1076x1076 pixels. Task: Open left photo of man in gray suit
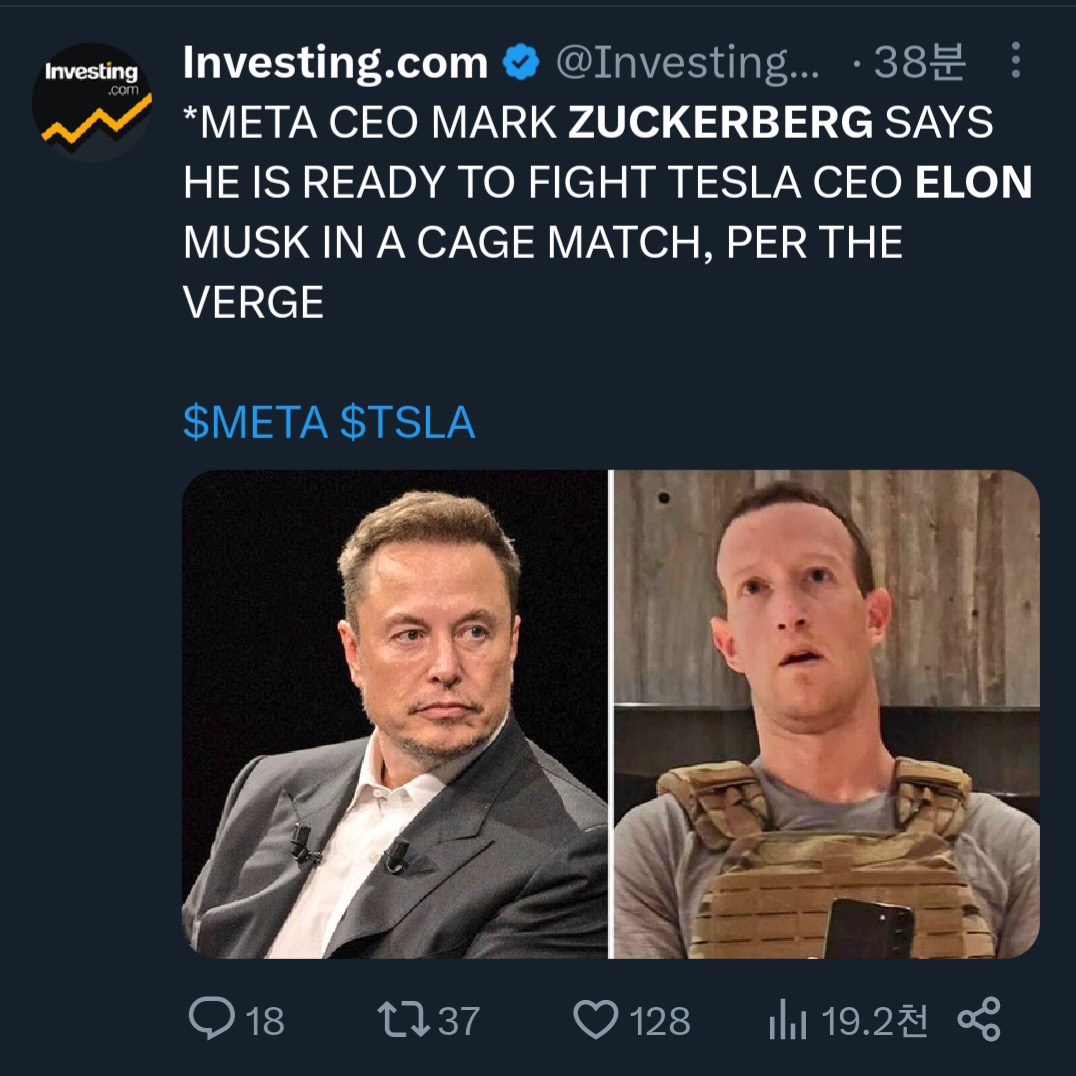point(395,714)
